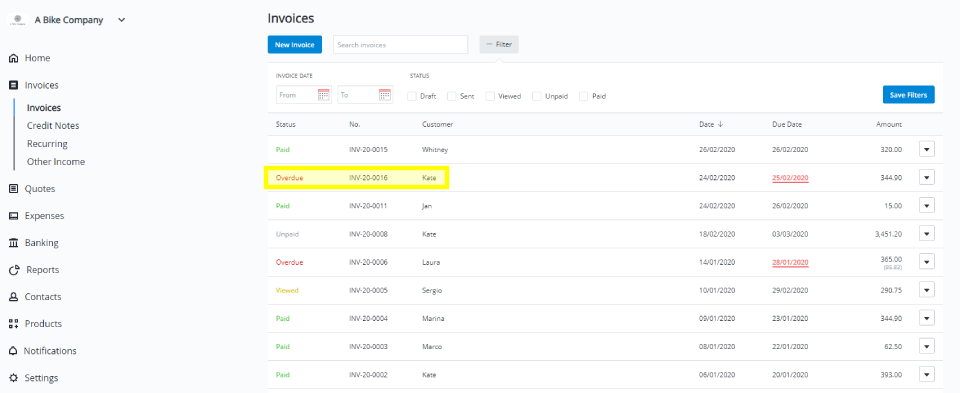
Task: Open the To date calendar icon
Action: click(x=384, y=95)
